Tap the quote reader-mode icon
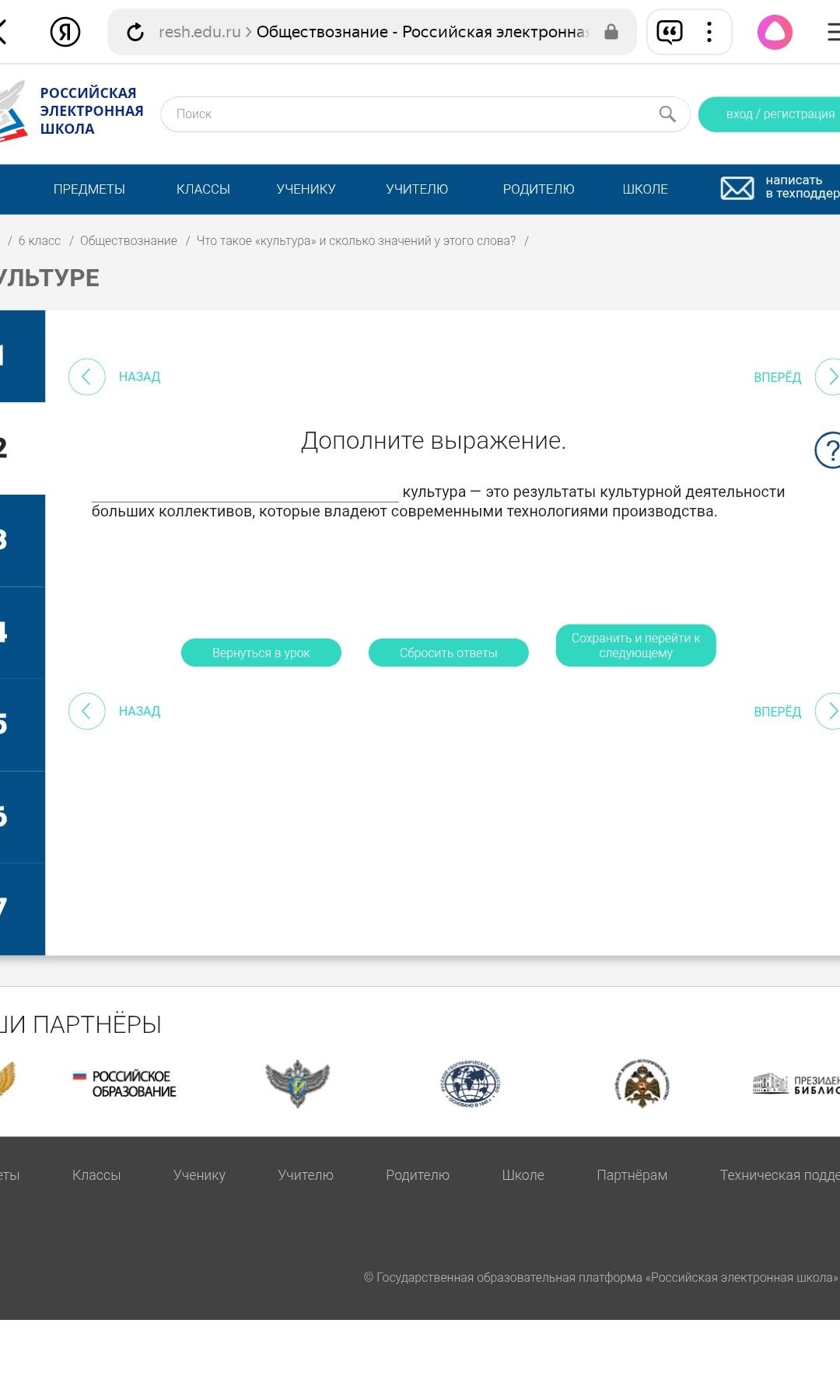 click(x=670, y=32)
